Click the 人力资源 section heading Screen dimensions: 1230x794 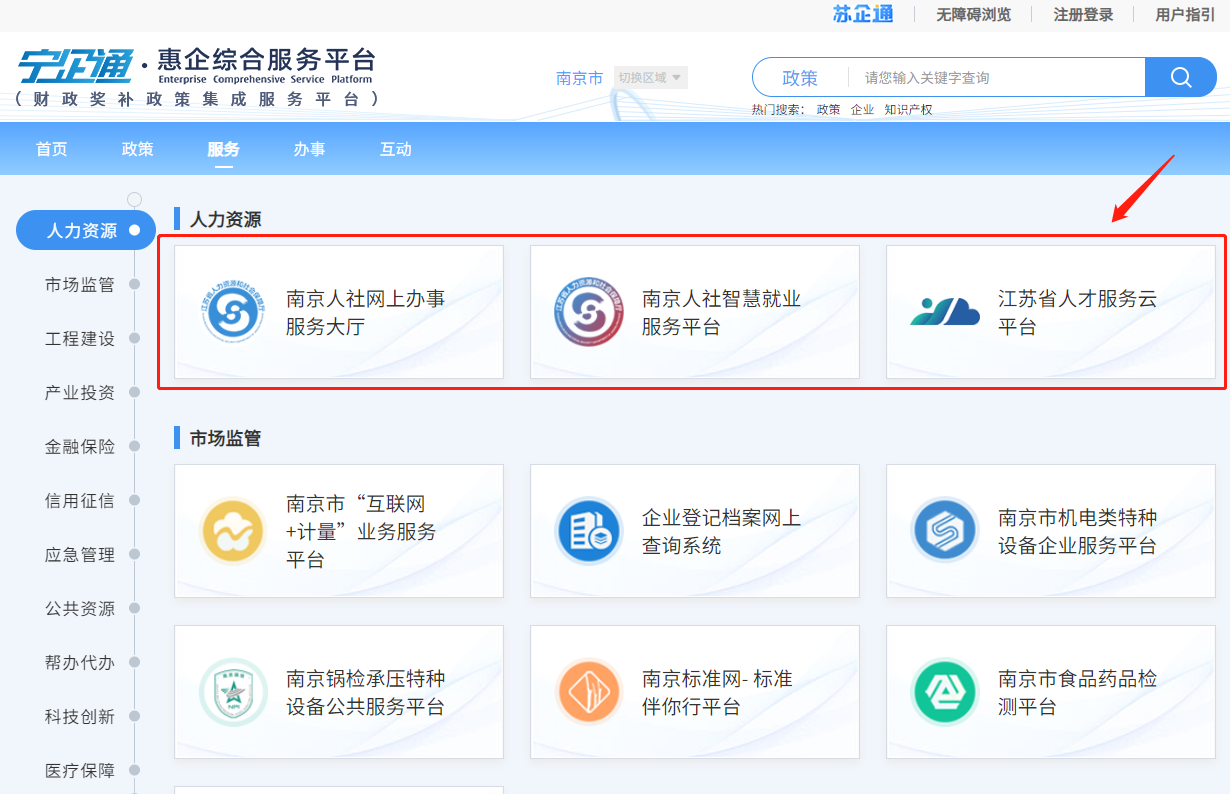pyautogui.click(x=226, y=219)
